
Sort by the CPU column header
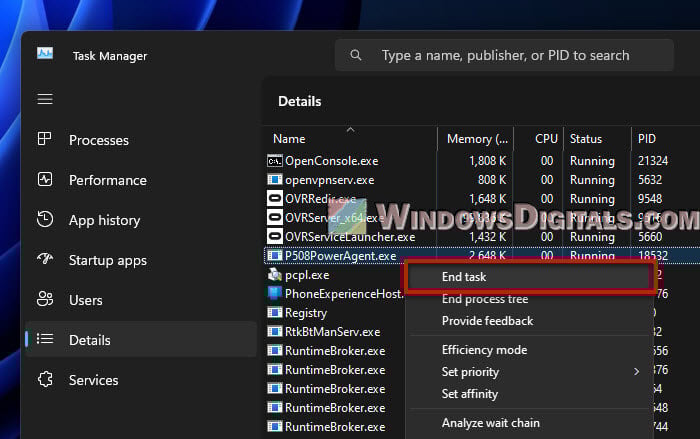coord(539,138)
